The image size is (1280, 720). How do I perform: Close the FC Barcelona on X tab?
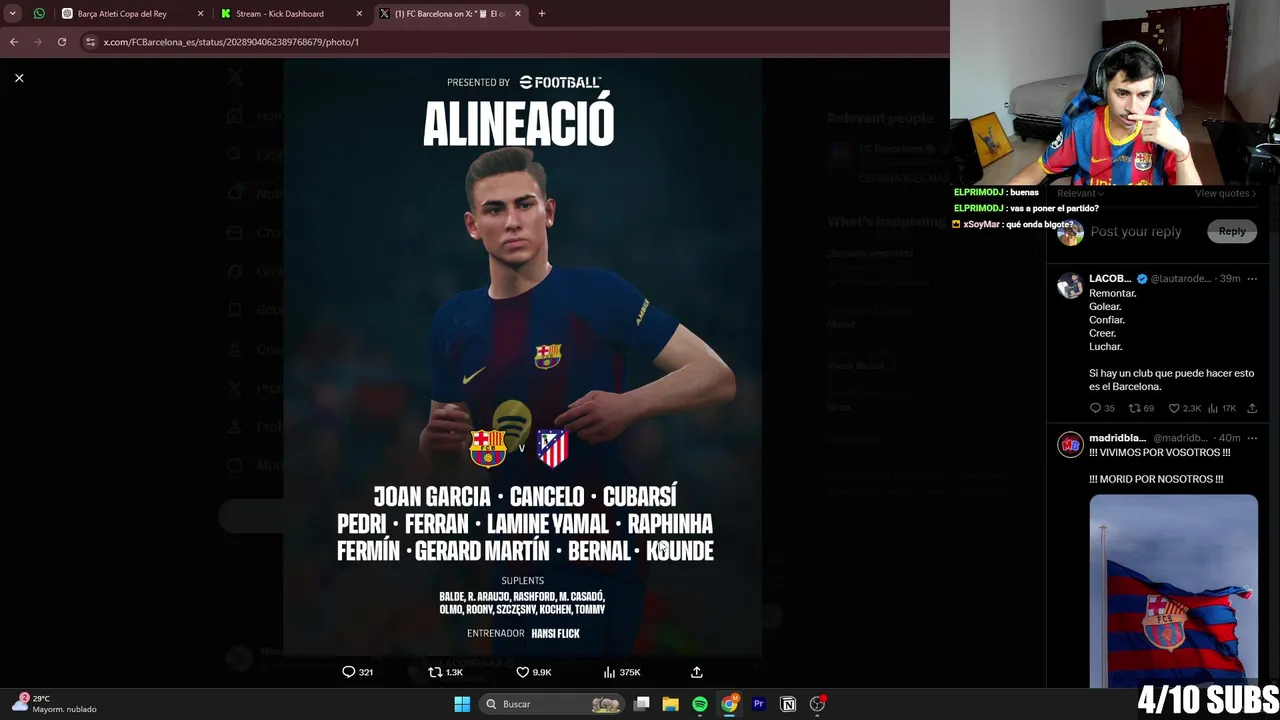tap(518, 14)
